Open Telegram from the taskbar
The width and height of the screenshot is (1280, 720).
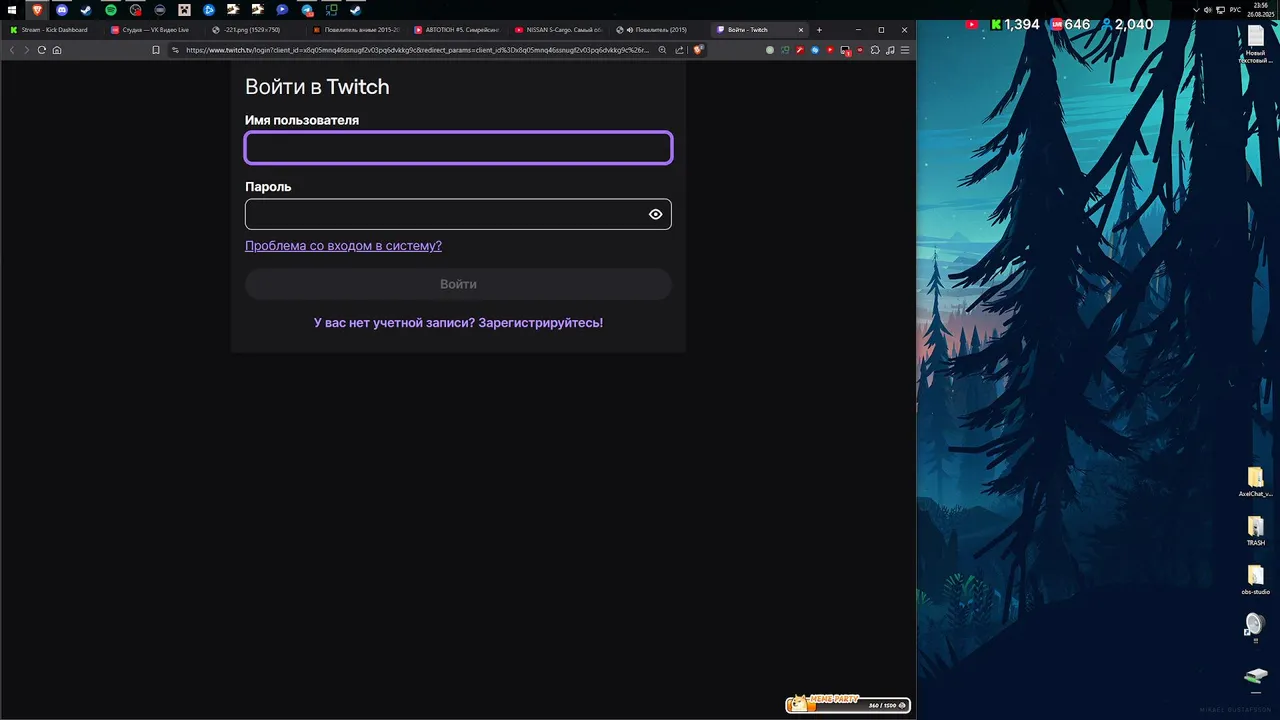[306, 10]
